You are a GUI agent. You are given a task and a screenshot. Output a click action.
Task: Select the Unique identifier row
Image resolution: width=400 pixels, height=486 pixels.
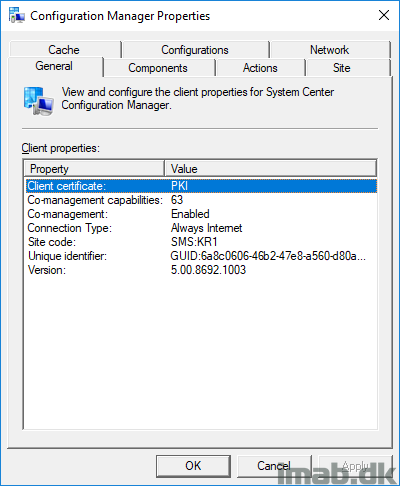tap(201, 256)
